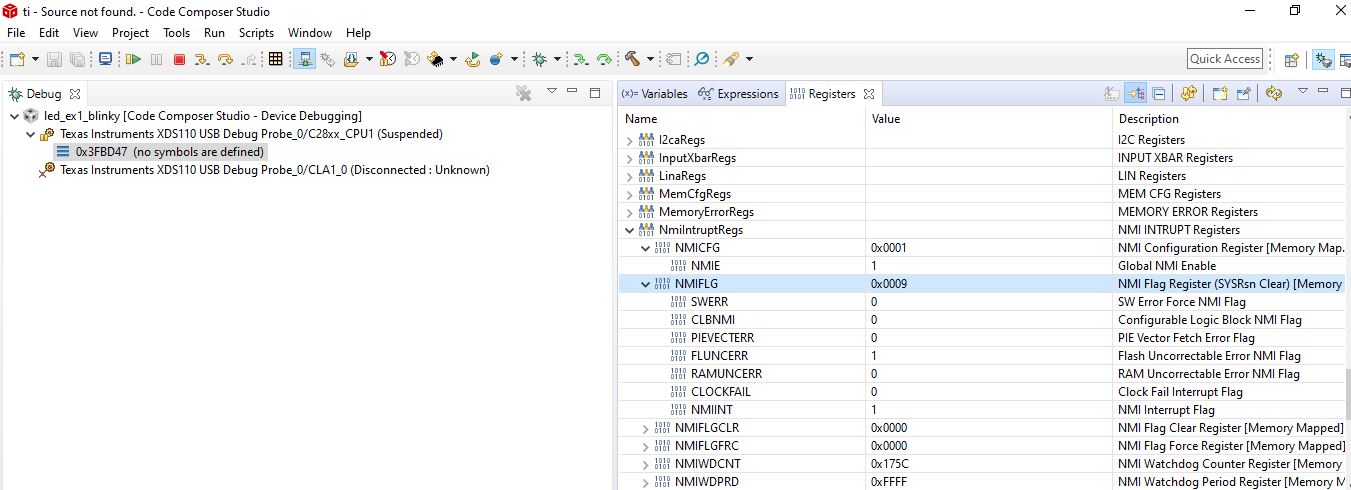Expand the InputXbarRegs register group
This screenshot has width=1351, height=490.
click(x=629, y=158)
